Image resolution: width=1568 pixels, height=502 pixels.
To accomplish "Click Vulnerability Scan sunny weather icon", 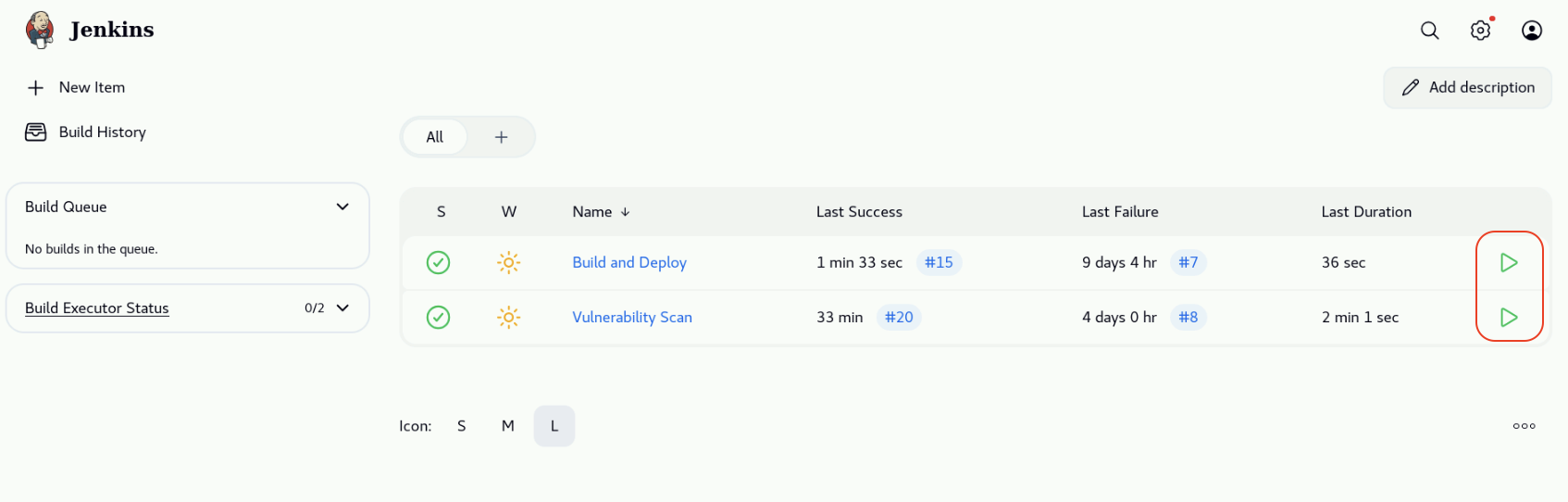I will pos(508,318).
